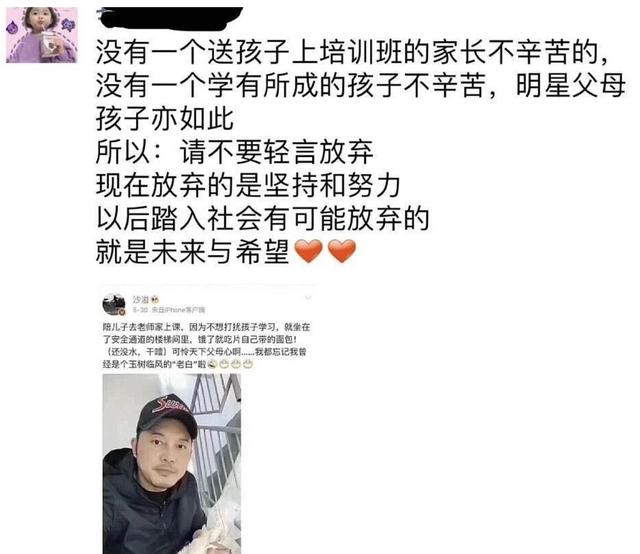Screen dimensions: 640x554
Task: Click the first orange heart emoji
Action: [x=309, y=251]
